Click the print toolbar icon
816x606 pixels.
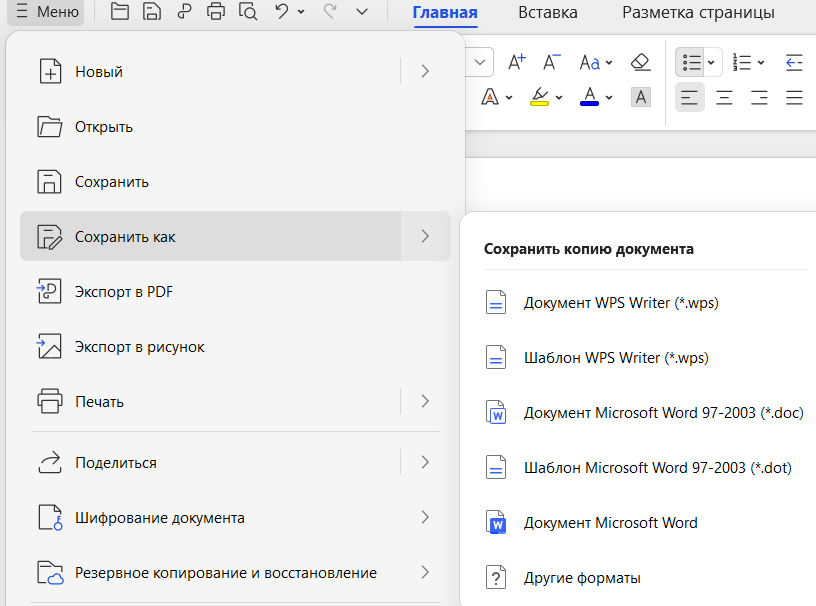click(215, 11)
